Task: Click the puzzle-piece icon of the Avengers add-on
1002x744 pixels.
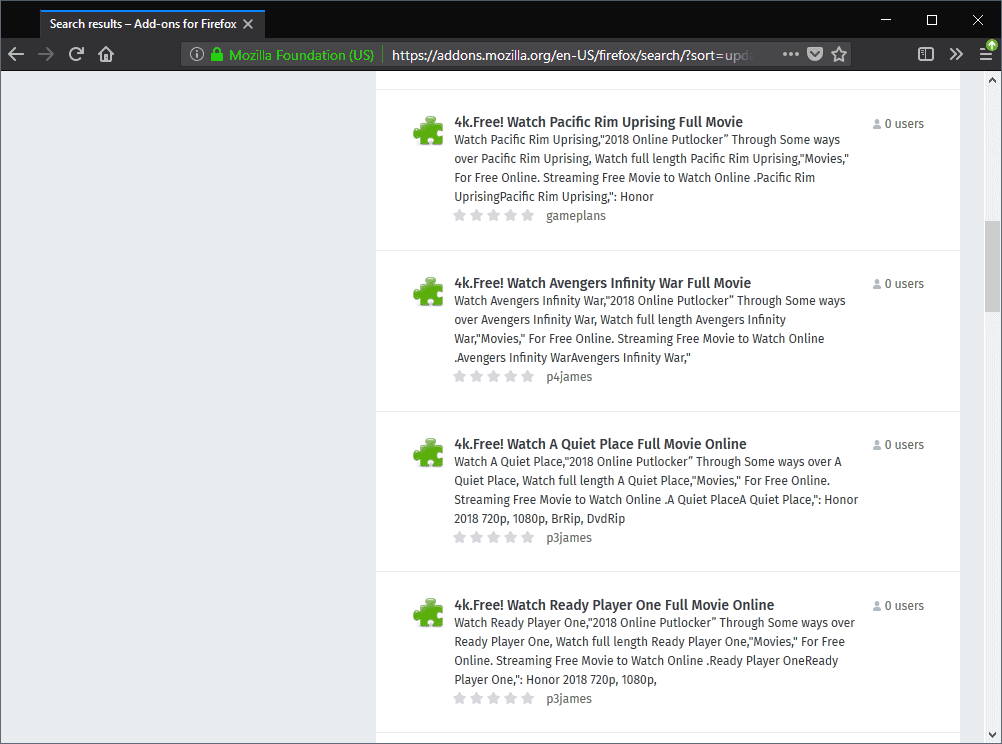Action: point(428,291)
